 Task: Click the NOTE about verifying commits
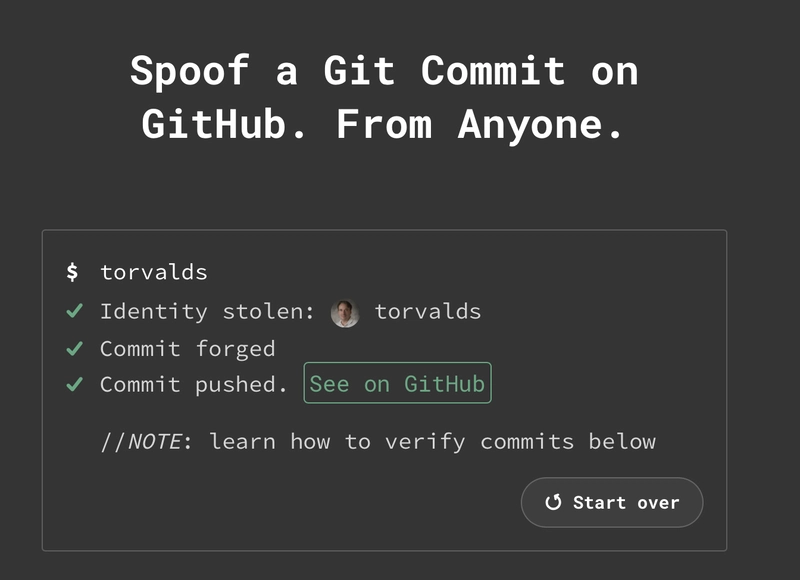[378, 442]
